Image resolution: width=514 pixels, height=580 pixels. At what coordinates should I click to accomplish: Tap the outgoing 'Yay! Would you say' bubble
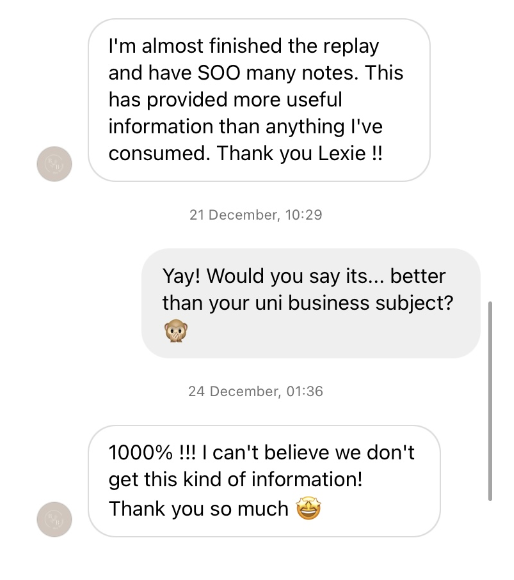tap(311, 303)
